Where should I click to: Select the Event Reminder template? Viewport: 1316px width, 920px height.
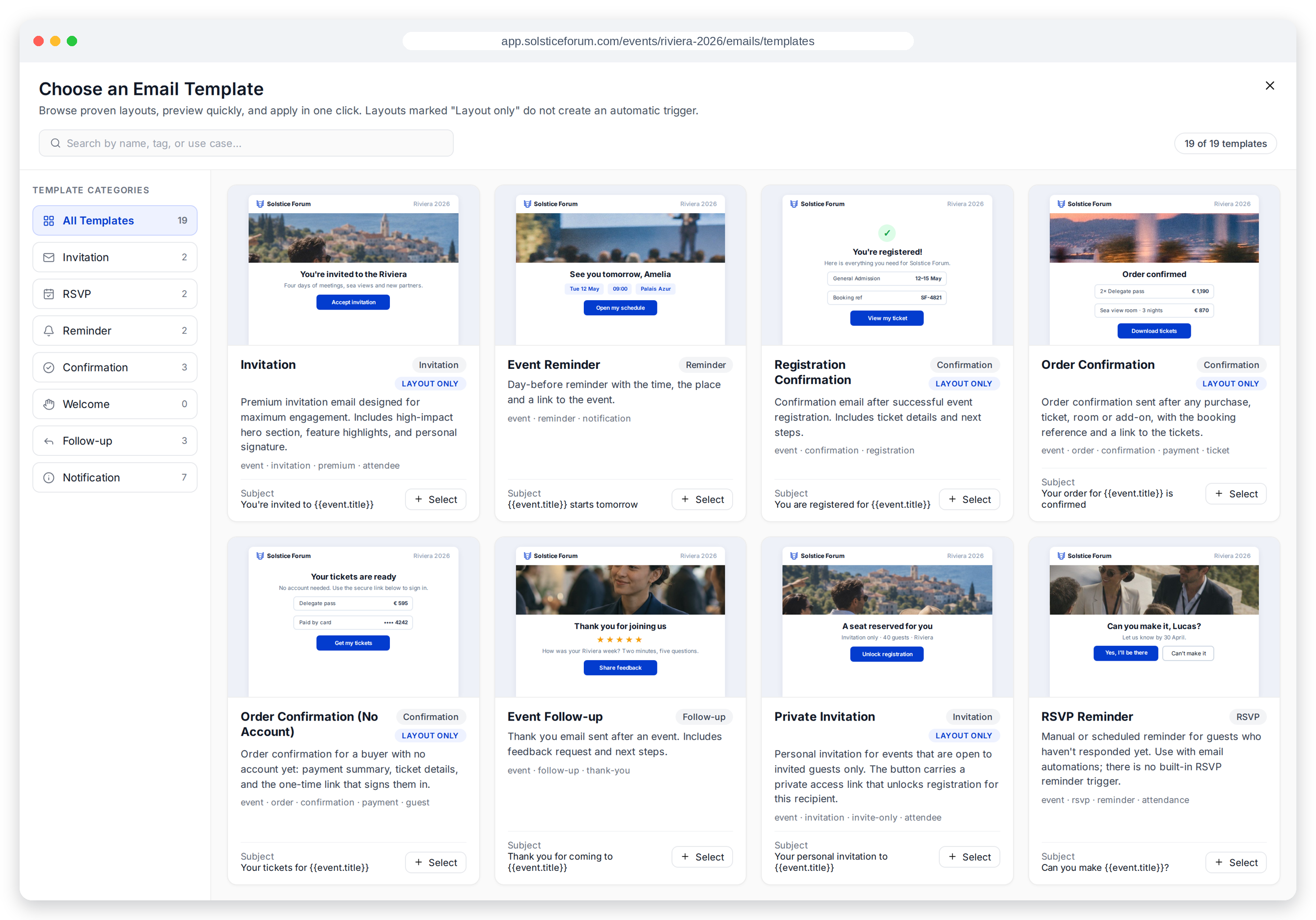pyautogui.click(x=702, y=499)
